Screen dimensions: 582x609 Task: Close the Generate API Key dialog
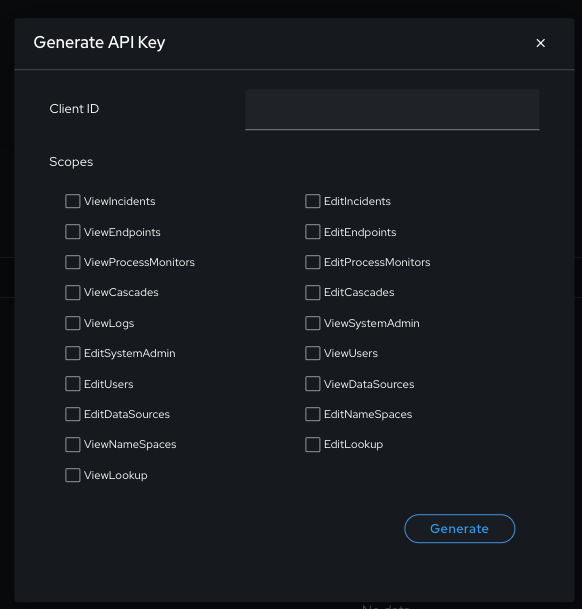coord(540,43)
